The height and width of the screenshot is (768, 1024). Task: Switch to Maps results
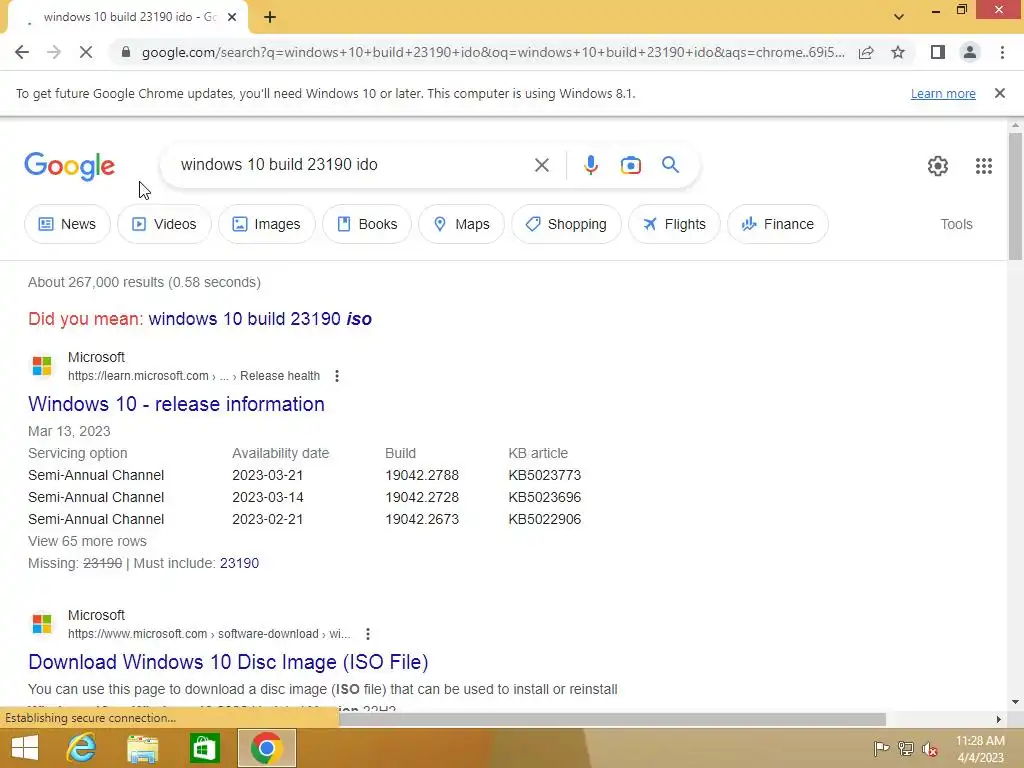pyautogui.click(x=461, y=224)
